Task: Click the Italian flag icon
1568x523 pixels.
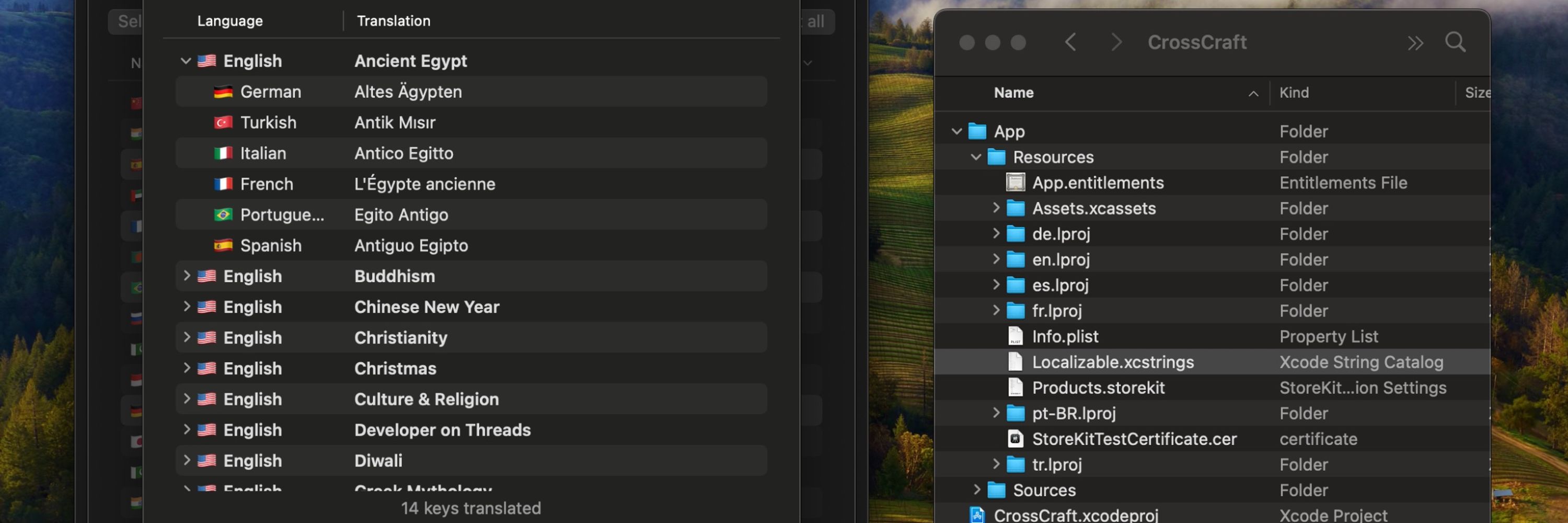Action: [223, 153]
